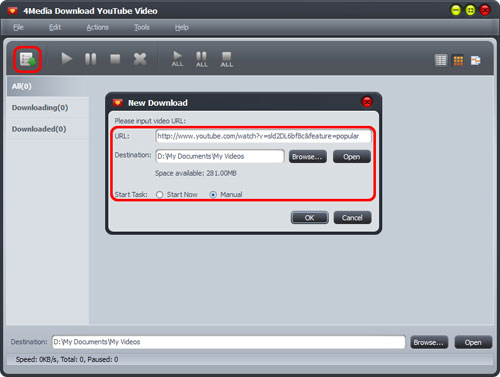
Task: Click 'Space available: 281.00MB' text
Action: tap(196, 173)
